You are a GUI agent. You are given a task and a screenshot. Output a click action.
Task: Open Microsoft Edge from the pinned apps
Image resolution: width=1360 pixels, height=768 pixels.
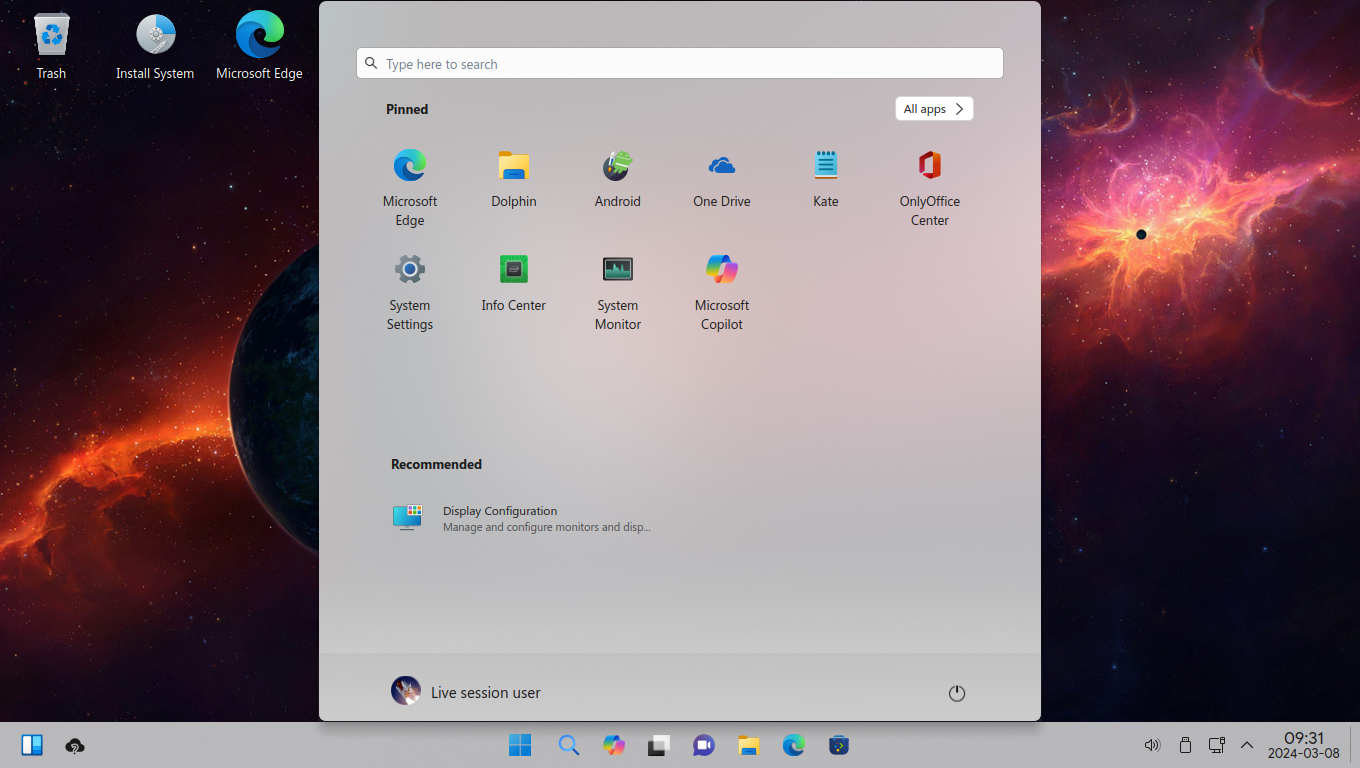410,187
